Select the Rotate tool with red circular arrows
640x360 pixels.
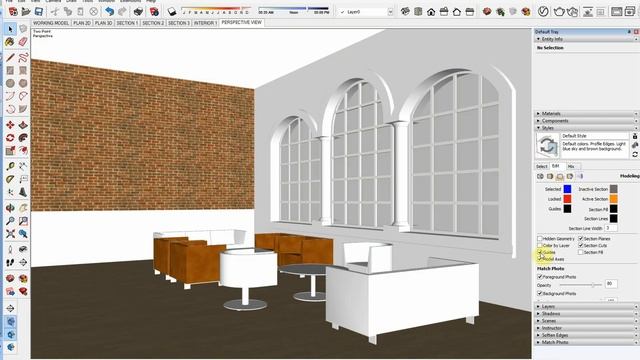click(x=10, y=138)
